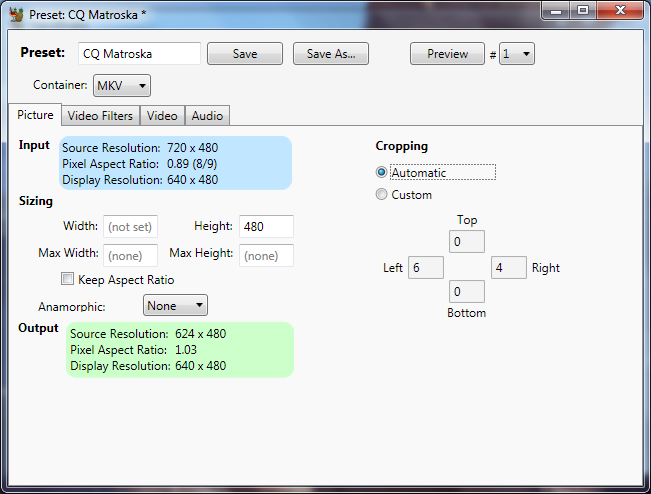This screenshot has height=494, width=651.
Task: Close the preset window
Action: (x=620, y=10)
